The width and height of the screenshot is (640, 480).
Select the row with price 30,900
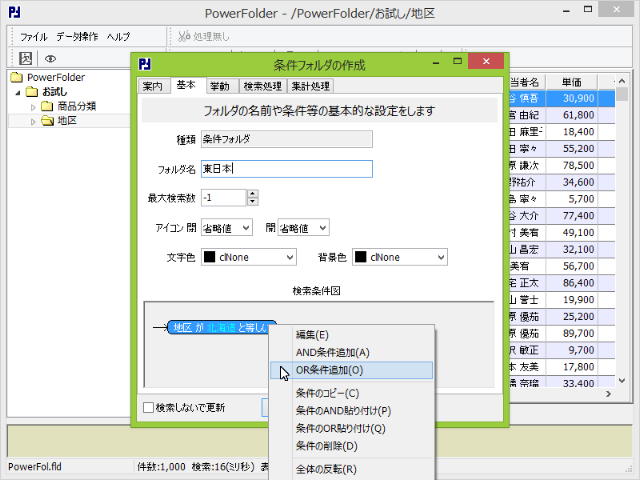coord(562,98)
